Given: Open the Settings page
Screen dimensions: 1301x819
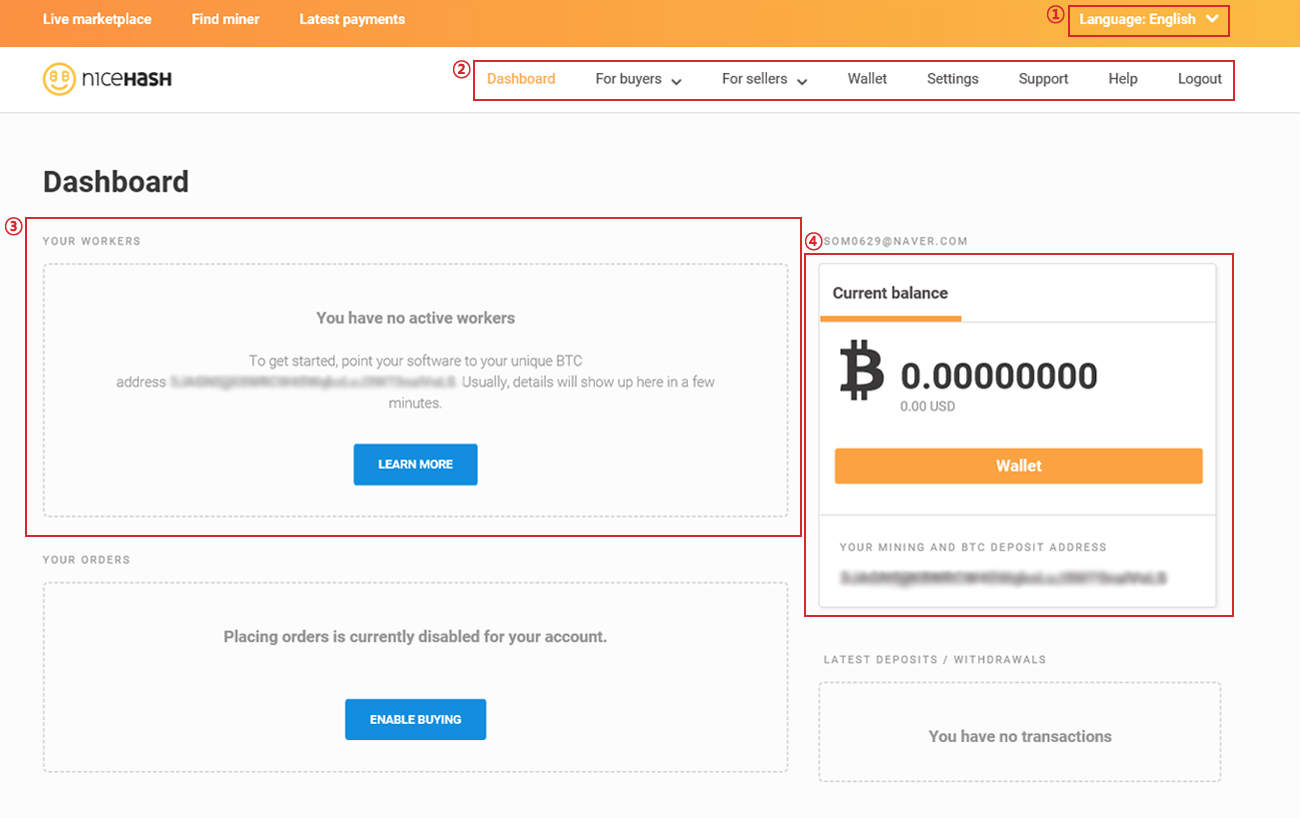Looking at the screenshot, I should point(953,79).
